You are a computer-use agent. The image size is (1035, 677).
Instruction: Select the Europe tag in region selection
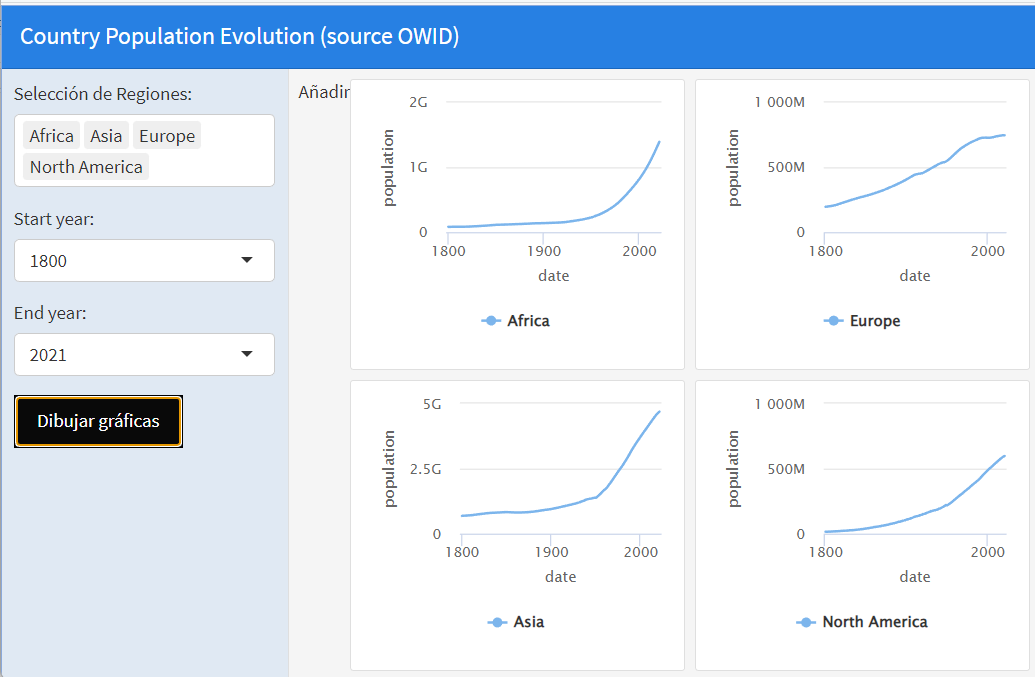(x=167, y=136)
